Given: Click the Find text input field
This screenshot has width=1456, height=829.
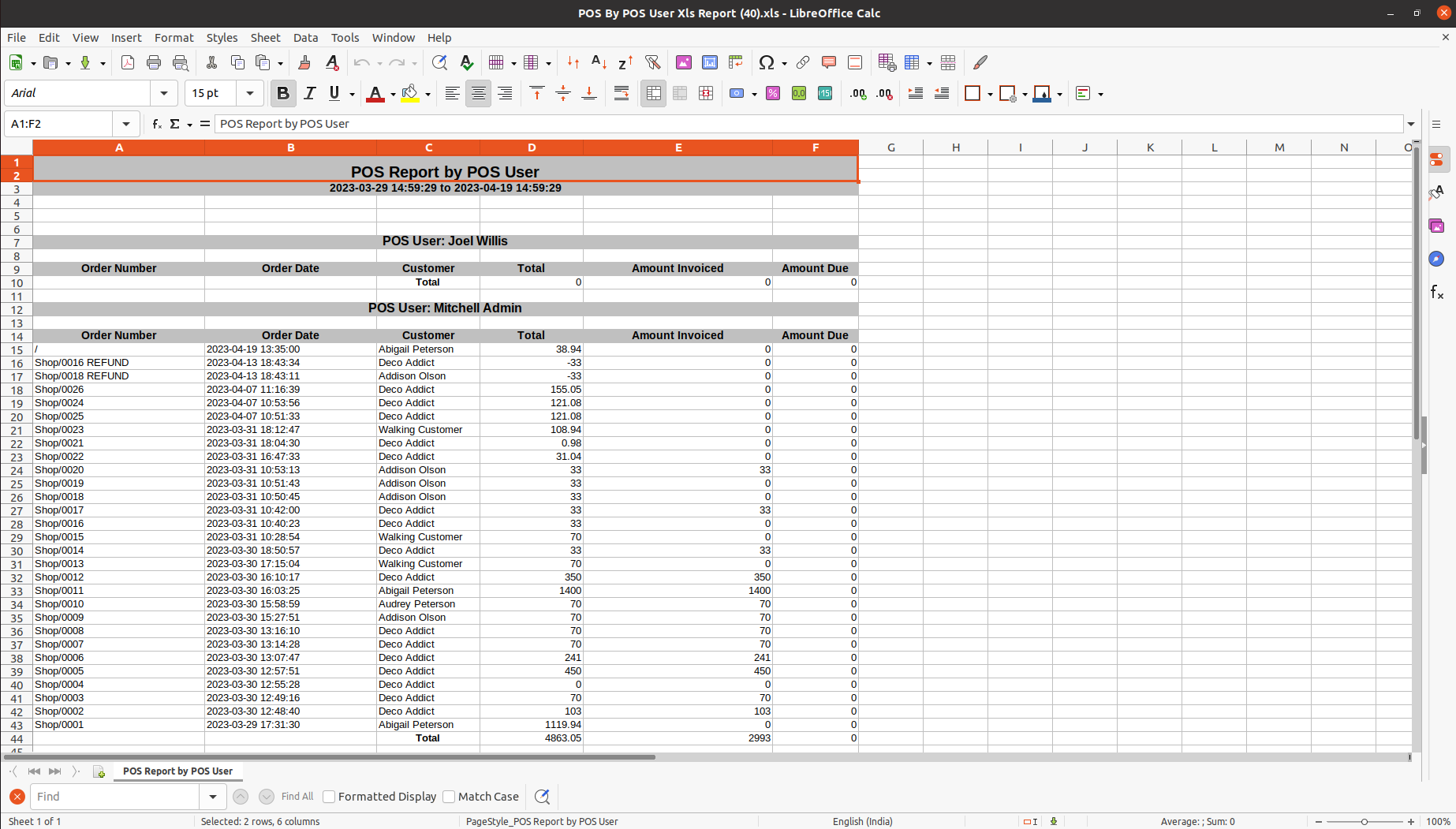Looking at the screenshot, I should click(114, 797).
